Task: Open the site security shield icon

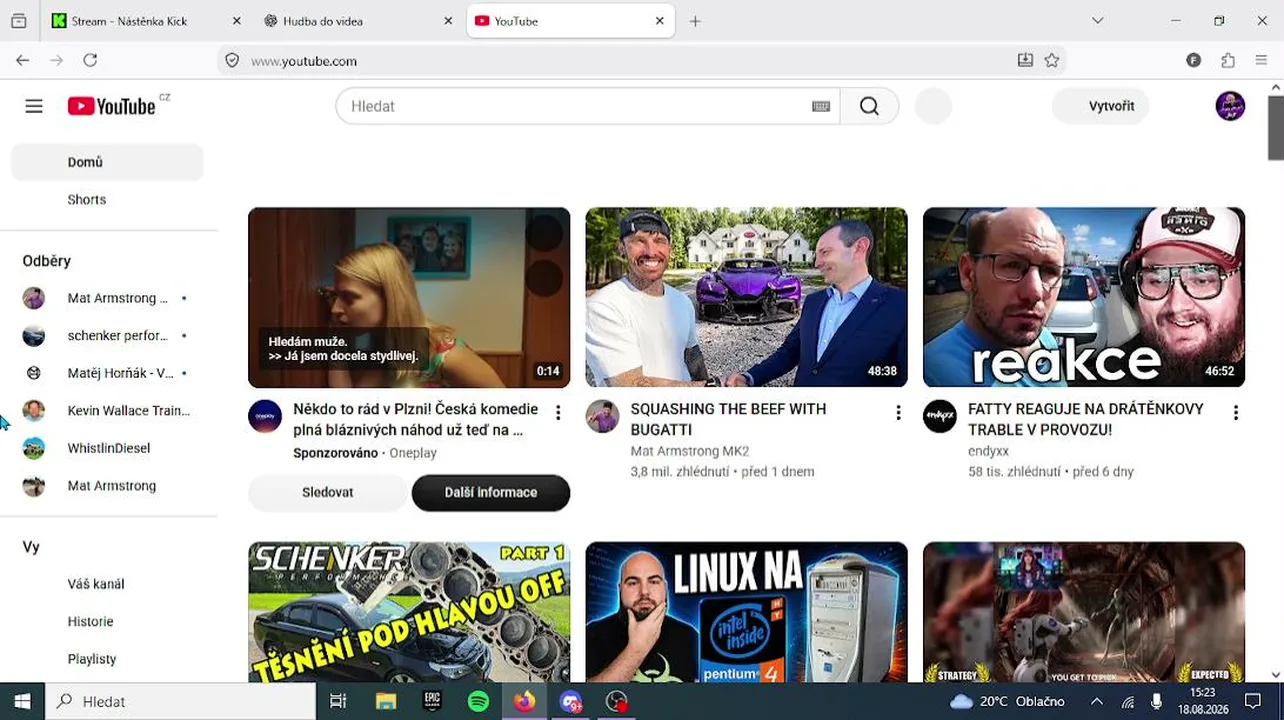Action: tap(232, 61)
